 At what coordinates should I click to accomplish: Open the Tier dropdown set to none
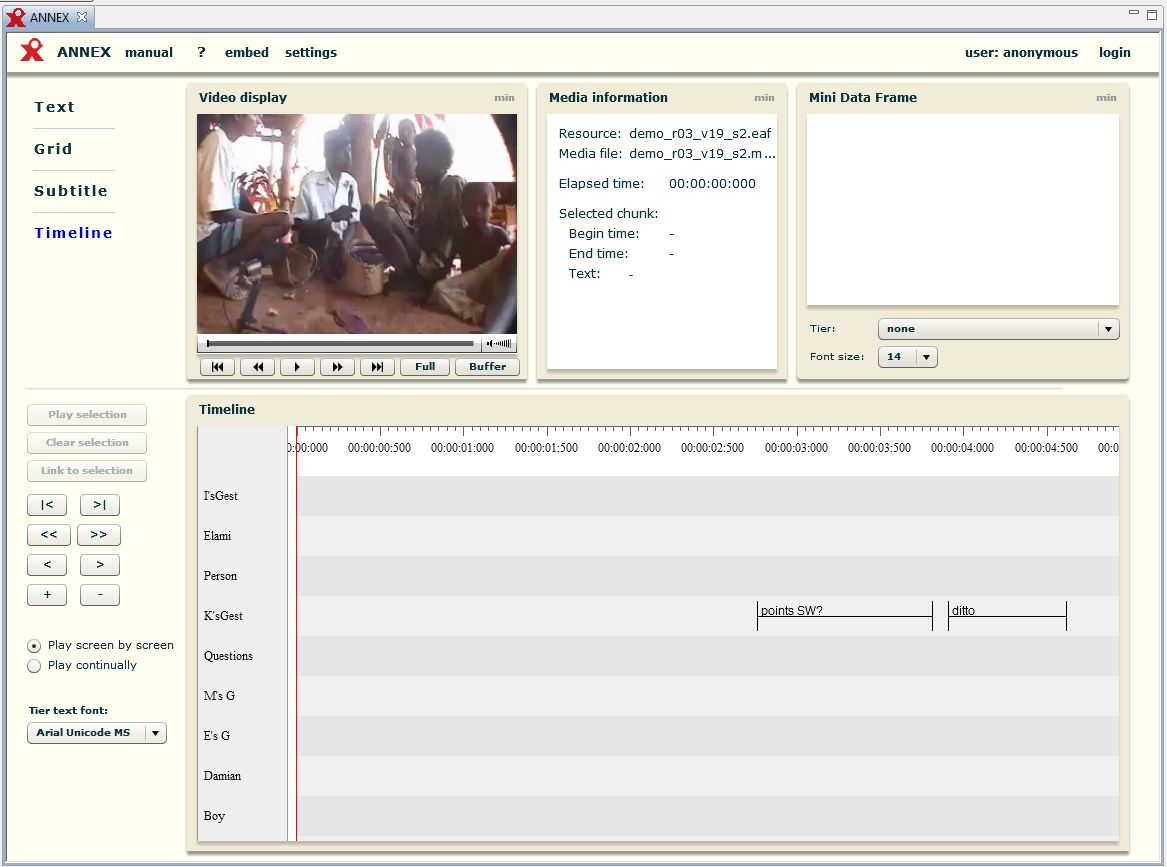click(x=998, y=329)
